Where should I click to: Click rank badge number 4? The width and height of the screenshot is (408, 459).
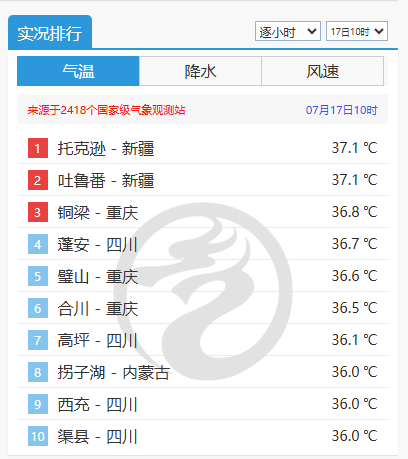point(38,244)
